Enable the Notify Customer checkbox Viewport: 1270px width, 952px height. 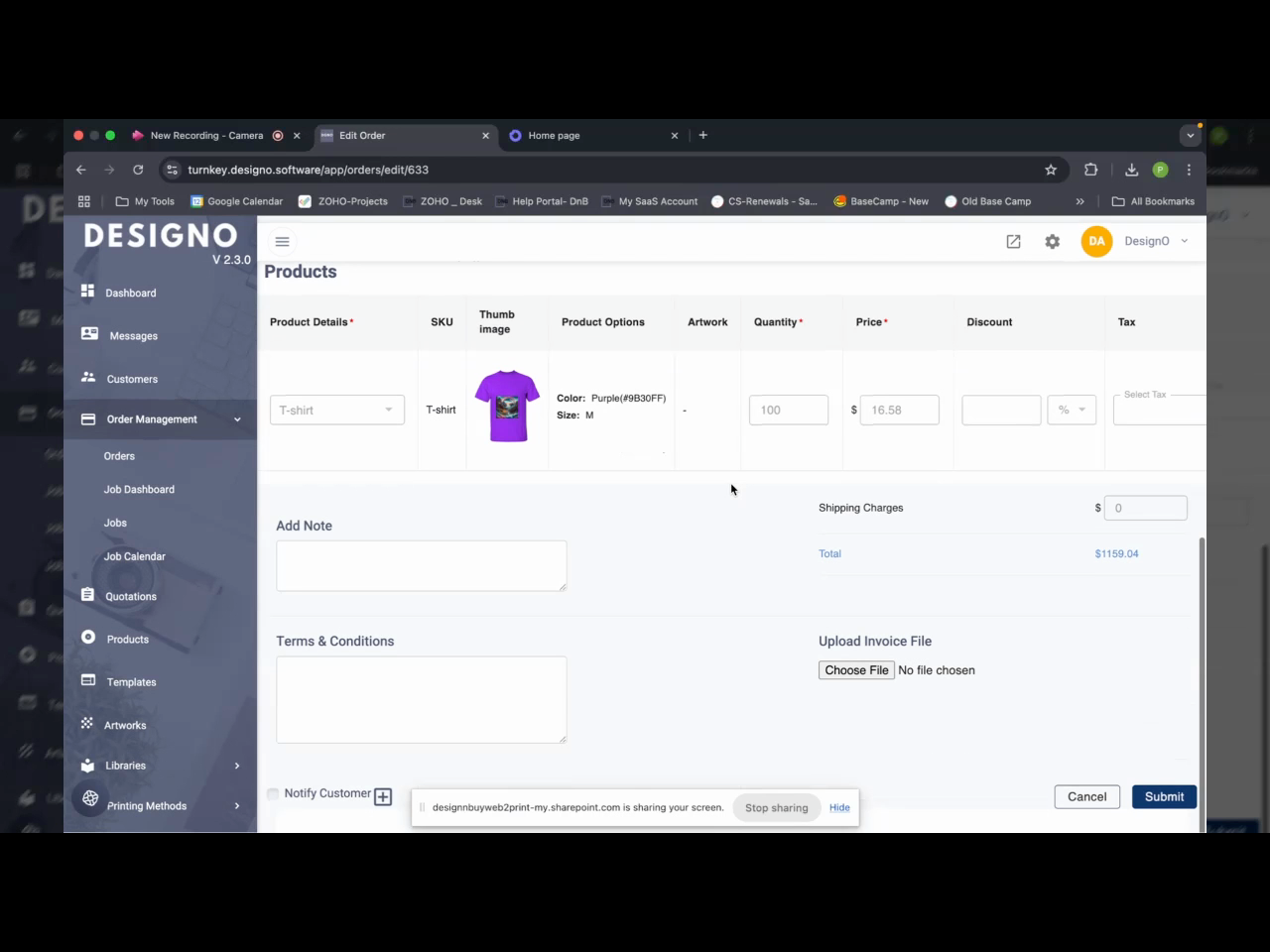(x=273, y=793)
